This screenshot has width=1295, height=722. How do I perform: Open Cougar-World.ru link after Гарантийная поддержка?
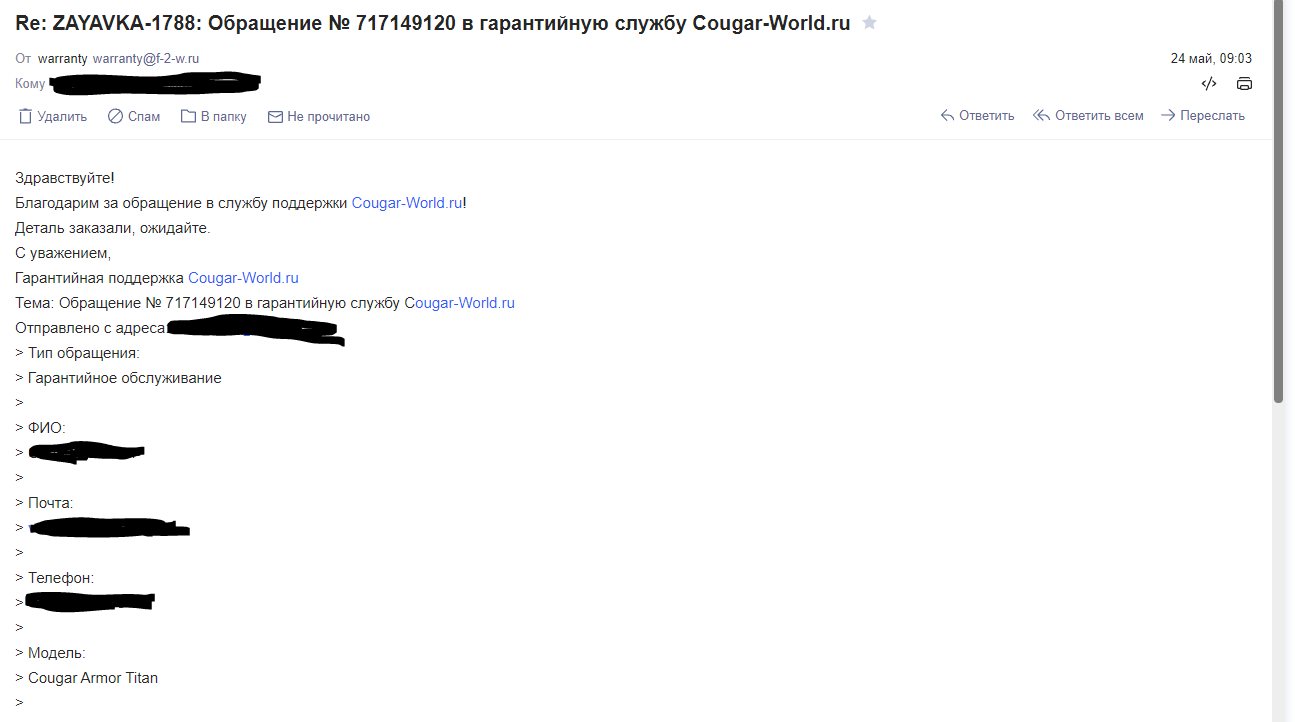pyautogui.click(x=243, y=278)
